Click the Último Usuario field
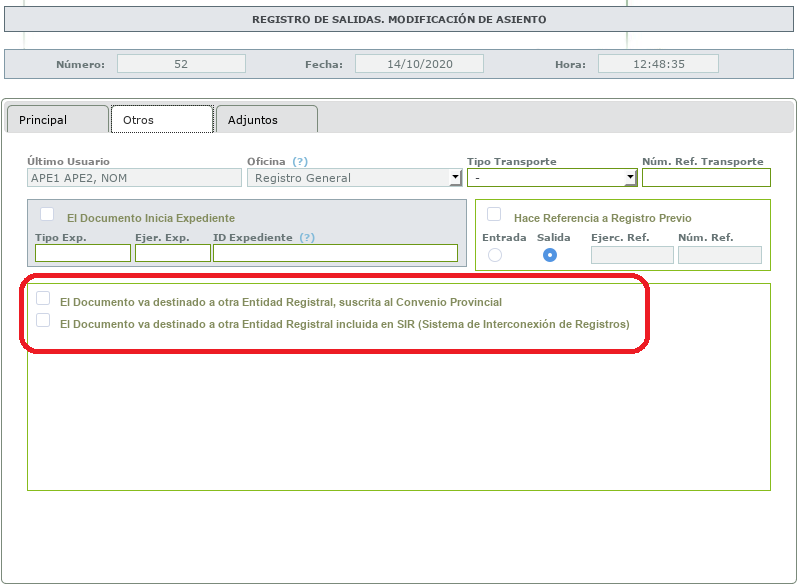 pyautogui.click(x=134, y=178)
